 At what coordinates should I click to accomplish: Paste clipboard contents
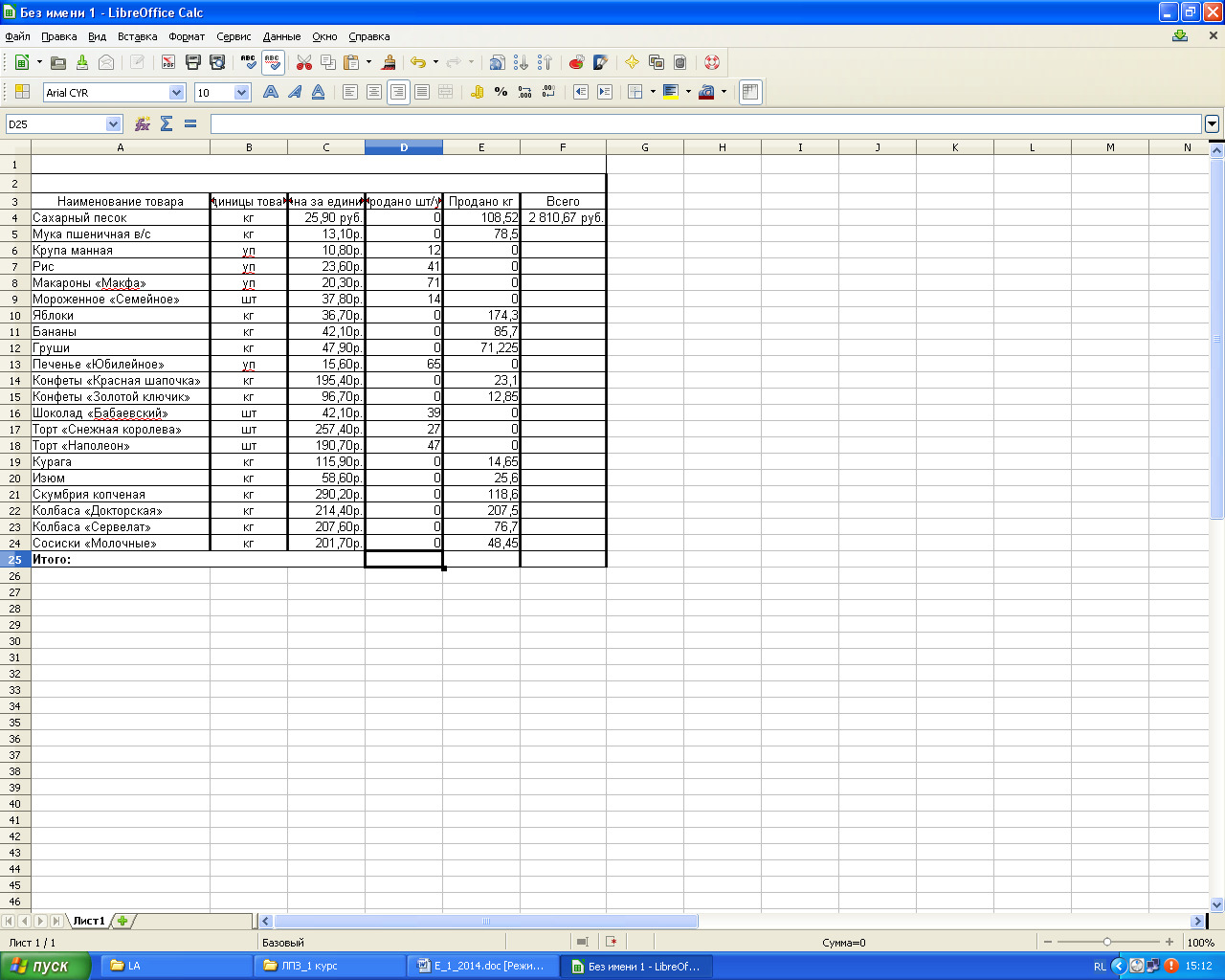click(351, 62)
